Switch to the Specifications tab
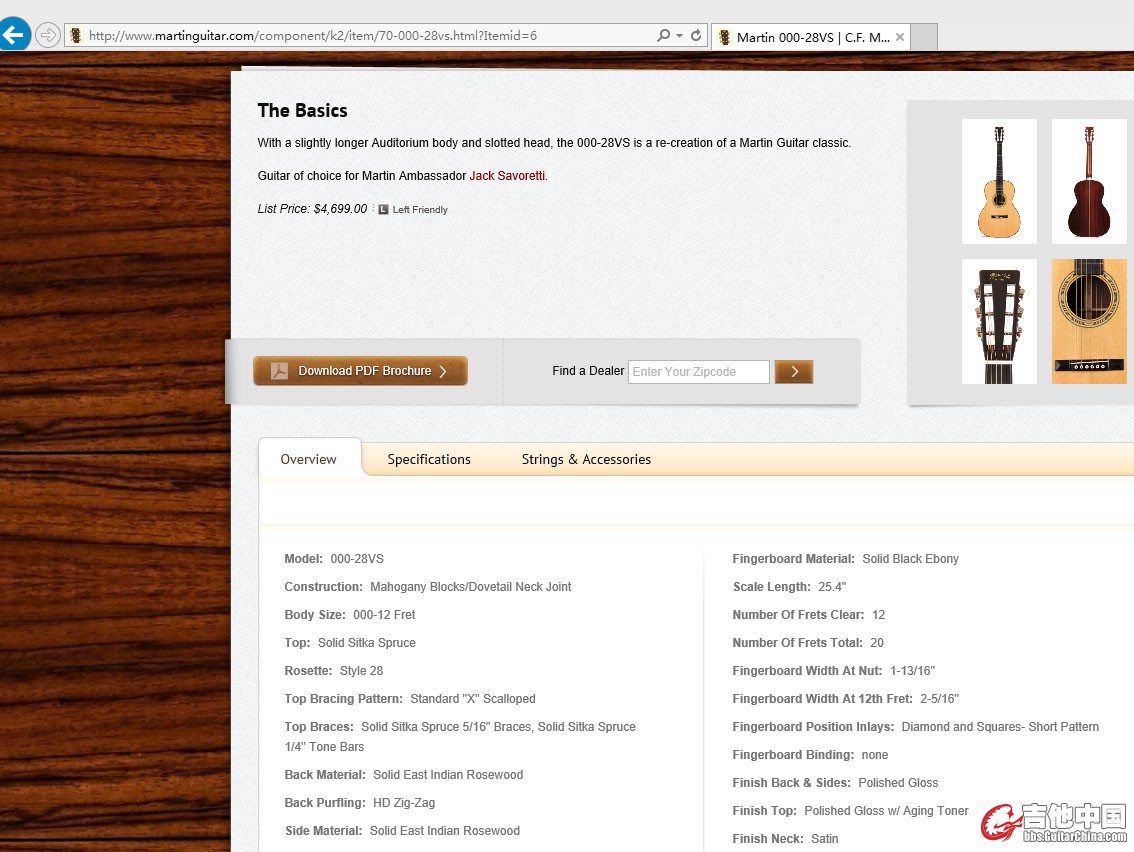Screen dimensions: 1134x852 pos(429,459)
